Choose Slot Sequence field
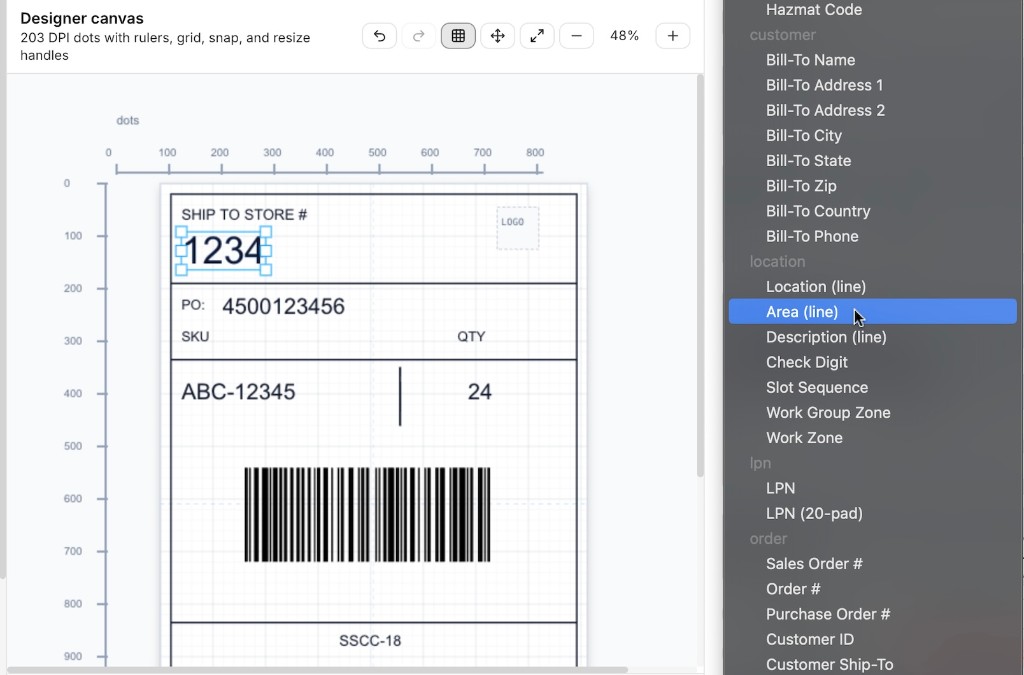 point(872,387)
